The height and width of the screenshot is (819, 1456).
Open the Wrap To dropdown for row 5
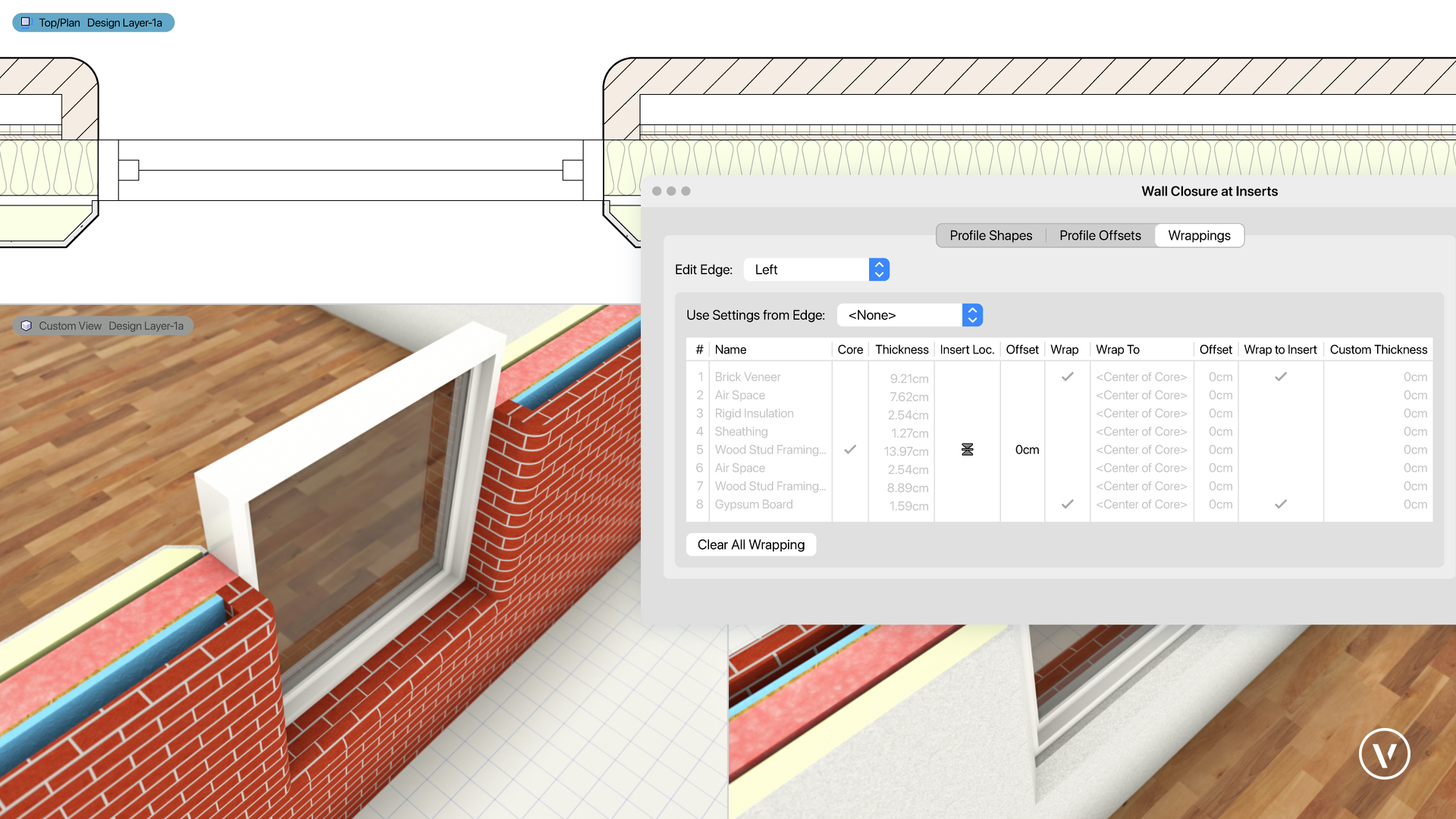1141,449
